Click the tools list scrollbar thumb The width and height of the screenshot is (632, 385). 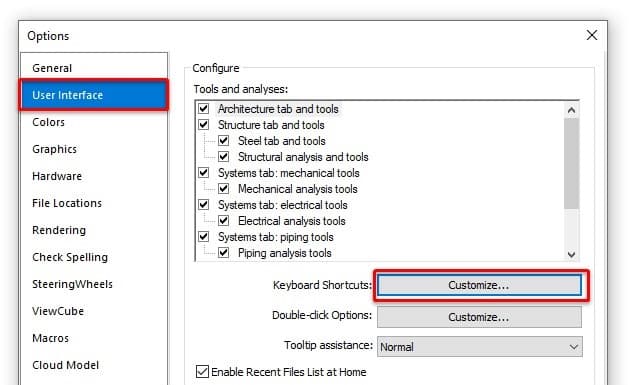coord(571,163)
